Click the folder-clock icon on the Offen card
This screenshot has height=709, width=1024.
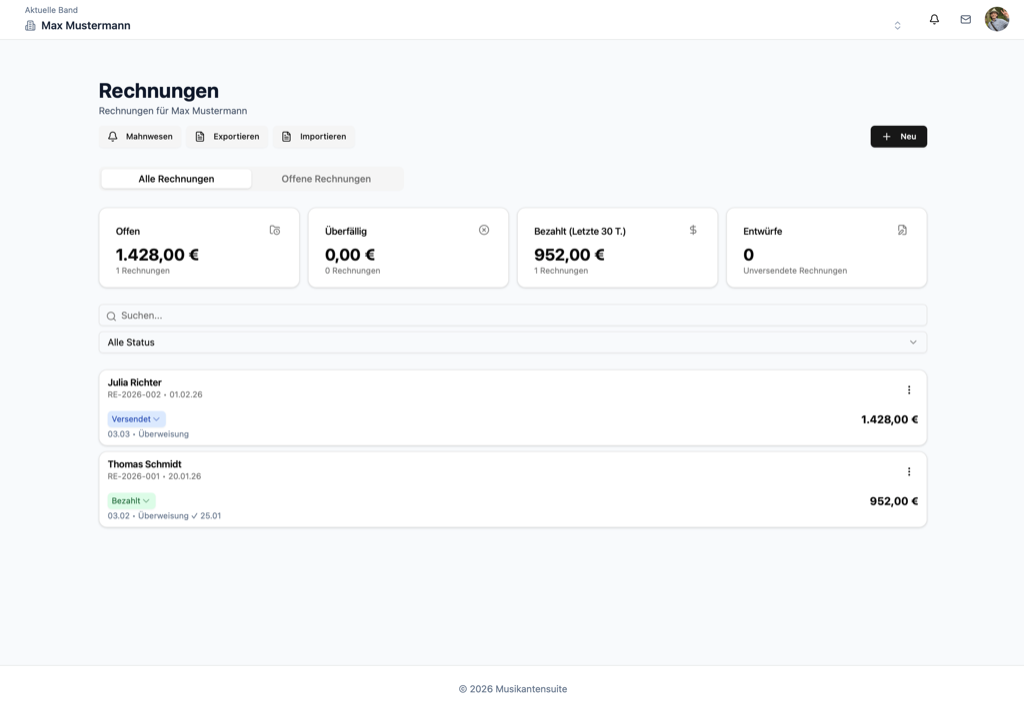point(275,230)
